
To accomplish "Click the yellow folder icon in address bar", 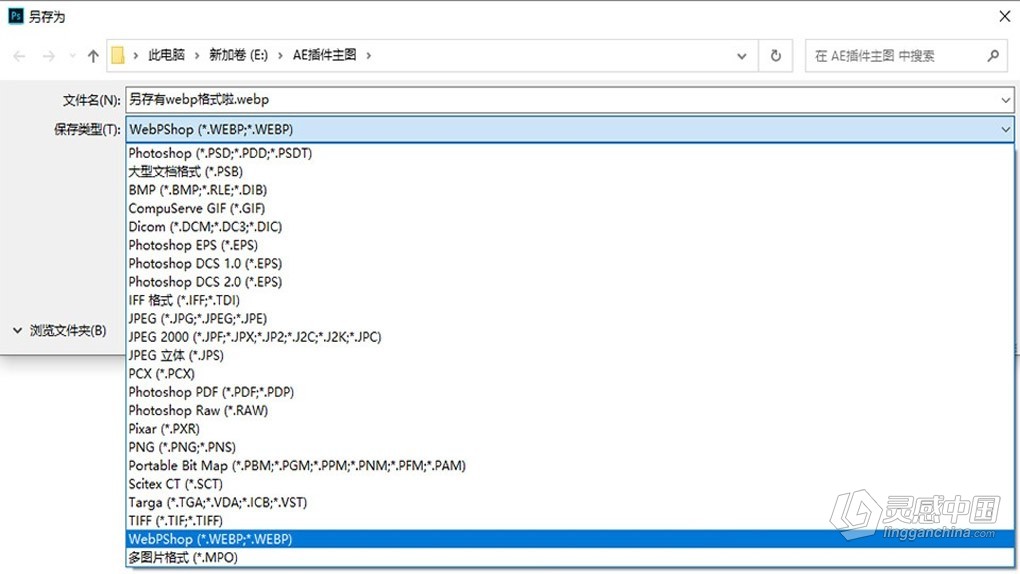I will coord(118,56).
